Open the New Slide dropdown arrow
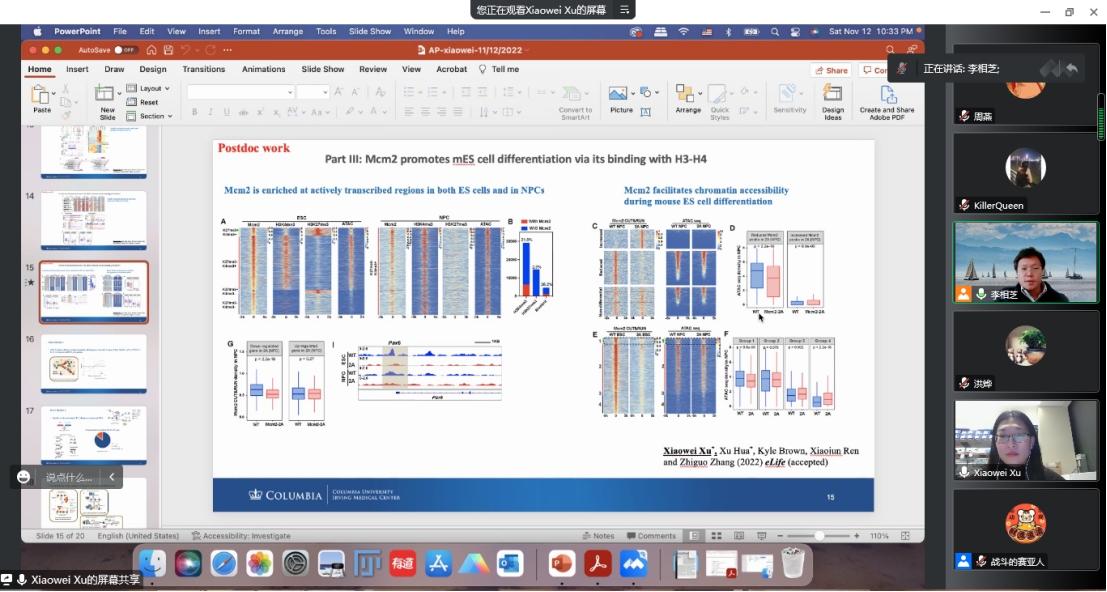 [117, 93]
